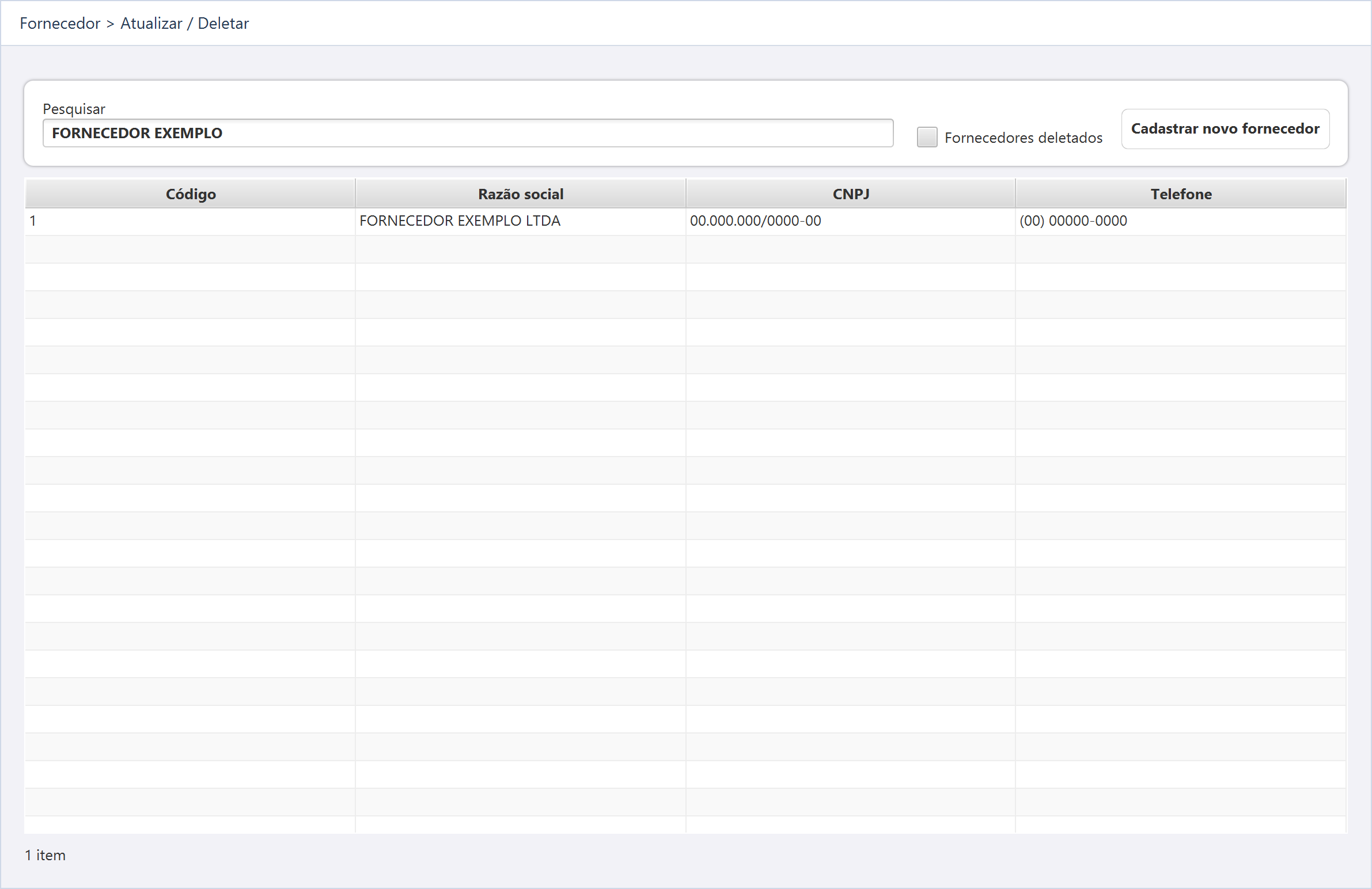This screenshot has width=1372, height=889.
Task: Select the FORNECEDOR EXEMPLO LTDA cell
Action: pos(521,221)
